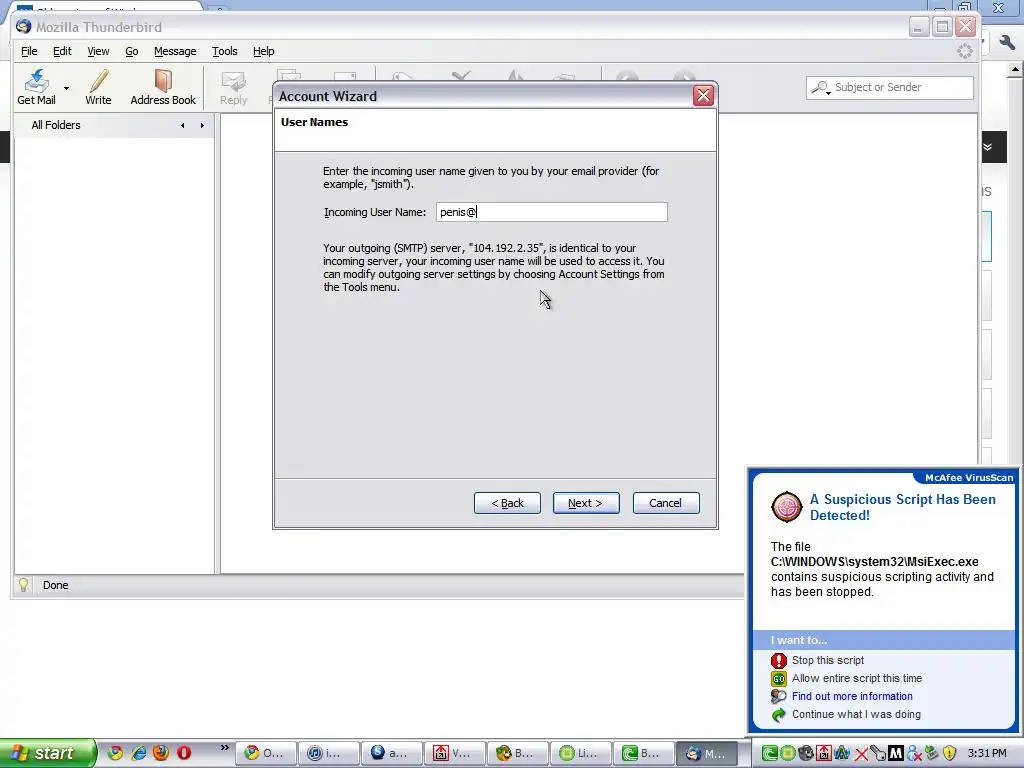Image resolution: width=1024 pixels, height=768 pixels.
Task: Cancel the Account Wizard
Action: [x=665, y=503]
